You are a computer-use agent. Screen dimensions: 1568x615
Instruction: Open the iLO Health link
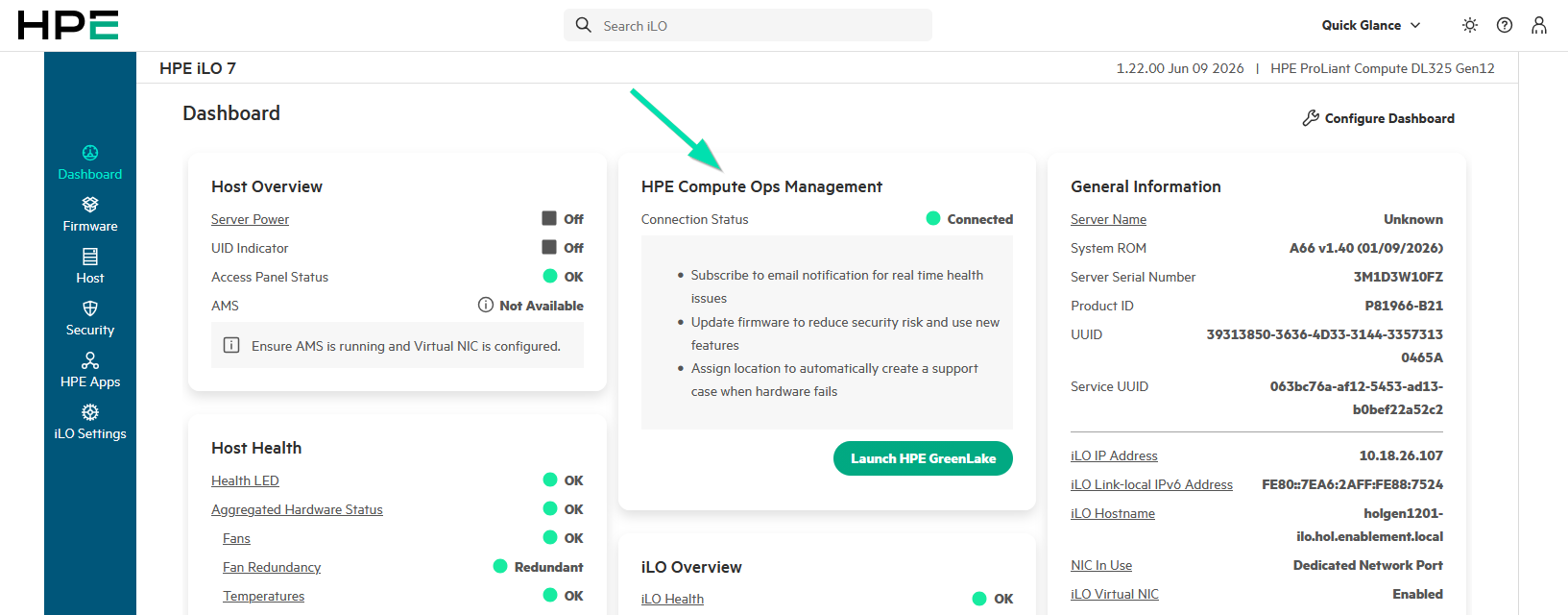[x=672, y=599]
